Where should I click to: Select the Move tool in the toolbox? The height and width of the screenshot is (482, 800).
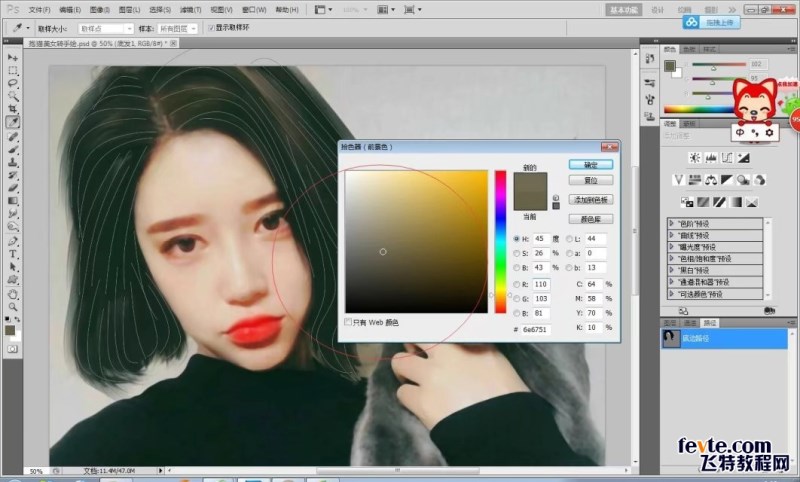(x=13, y=58)
